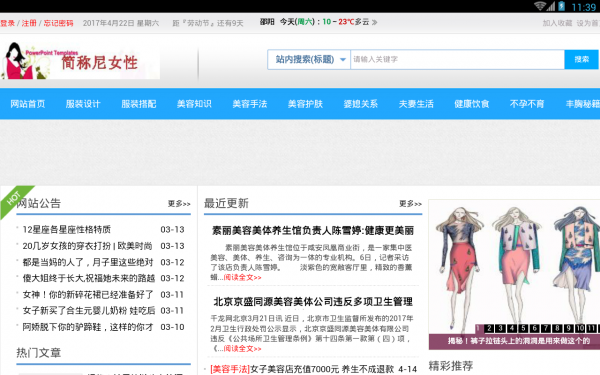Expand weather details with the double arrow
Screen dimensions: 600x375
pos(375,22)
